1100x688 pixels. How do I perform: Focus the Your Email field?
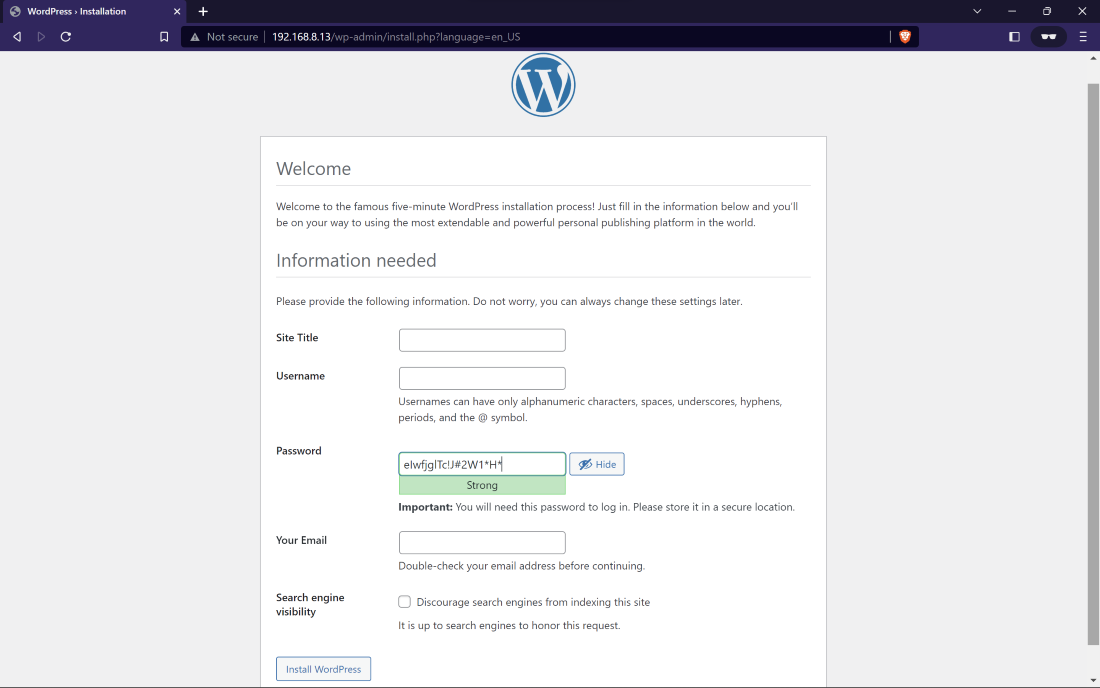(x=482, y=542)
